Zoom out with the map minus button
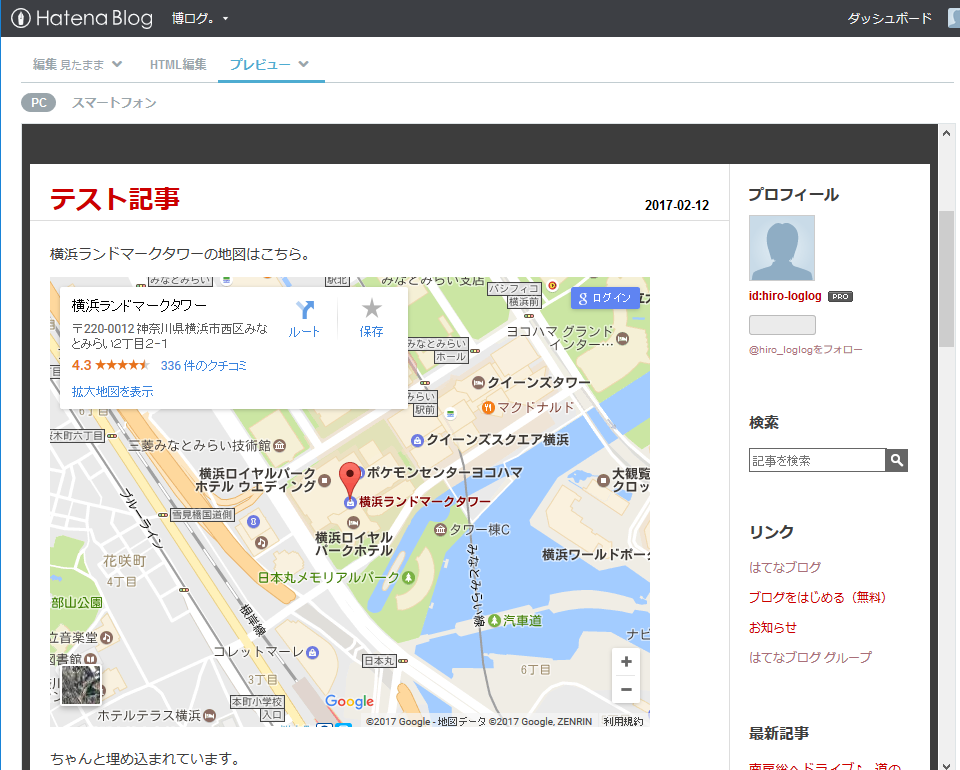 [x=626, y=689]
